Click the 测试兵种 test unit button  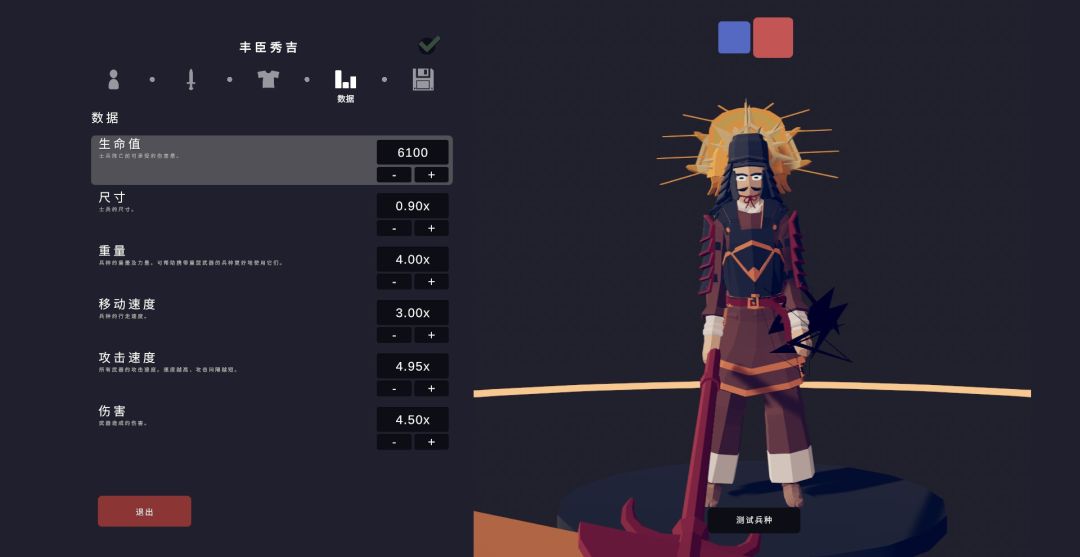pos(754,521)
